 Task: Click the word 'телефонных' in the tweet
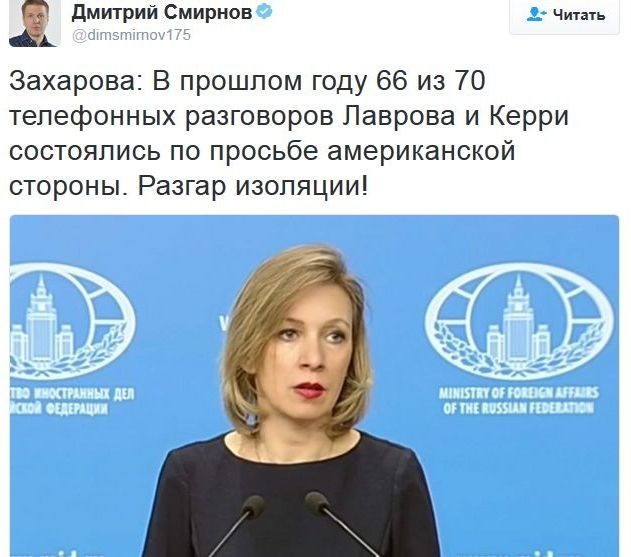(x=92, y=117)
